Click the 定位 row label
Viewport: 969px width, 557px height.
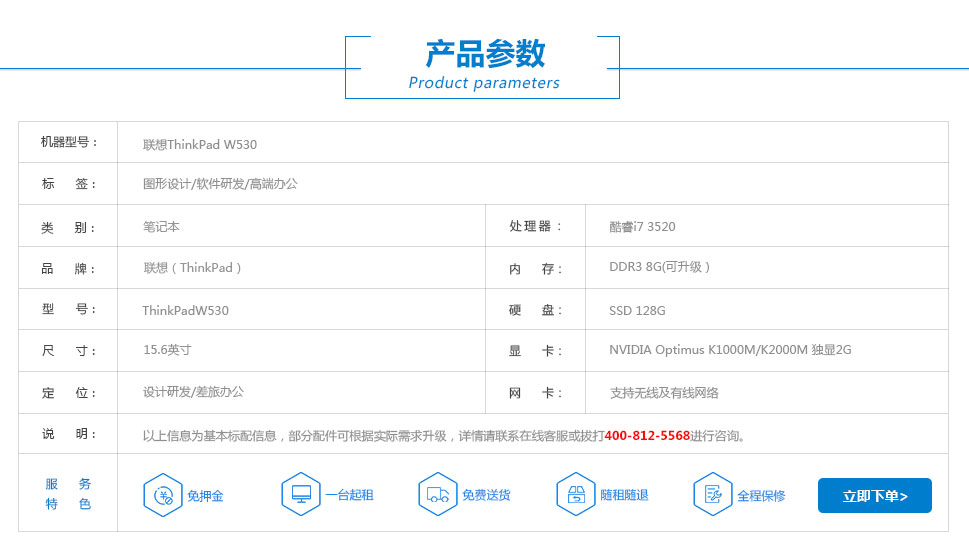69,393
